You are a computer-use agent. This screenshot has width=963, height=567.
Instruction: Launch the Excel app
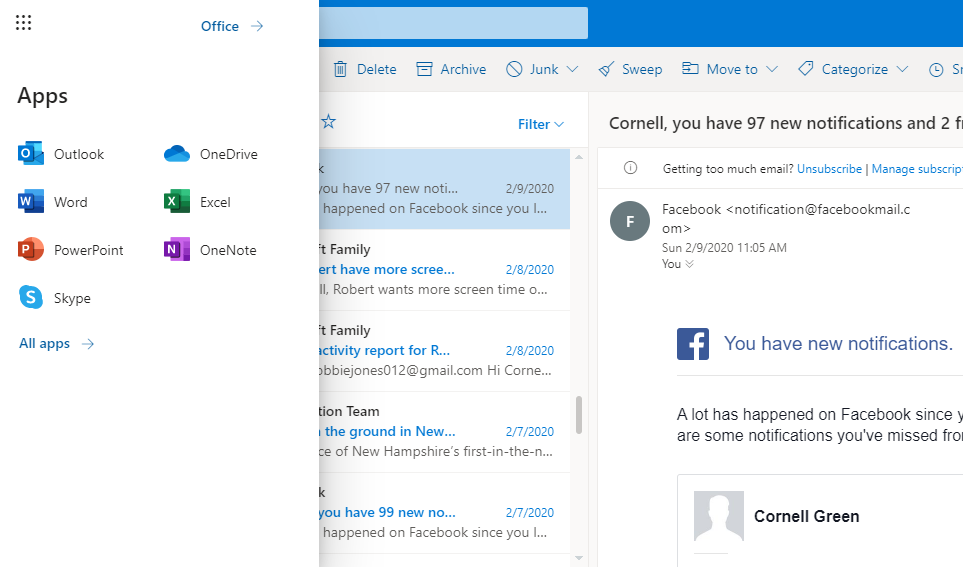pos(198,201)
